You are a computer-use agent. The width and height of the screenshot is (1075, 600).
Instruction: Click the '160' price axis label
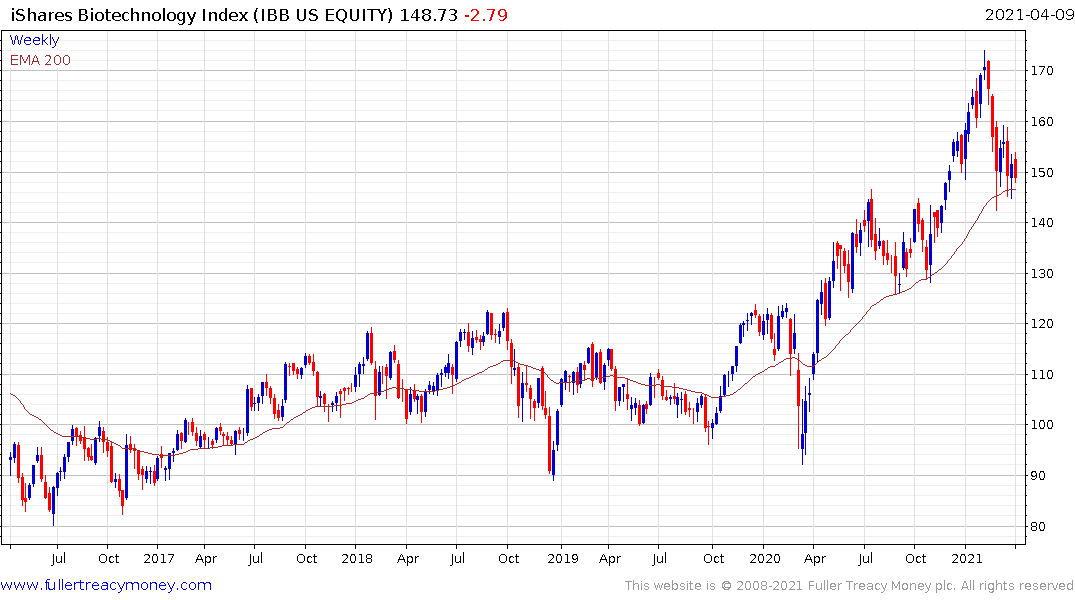[1042, 121]
